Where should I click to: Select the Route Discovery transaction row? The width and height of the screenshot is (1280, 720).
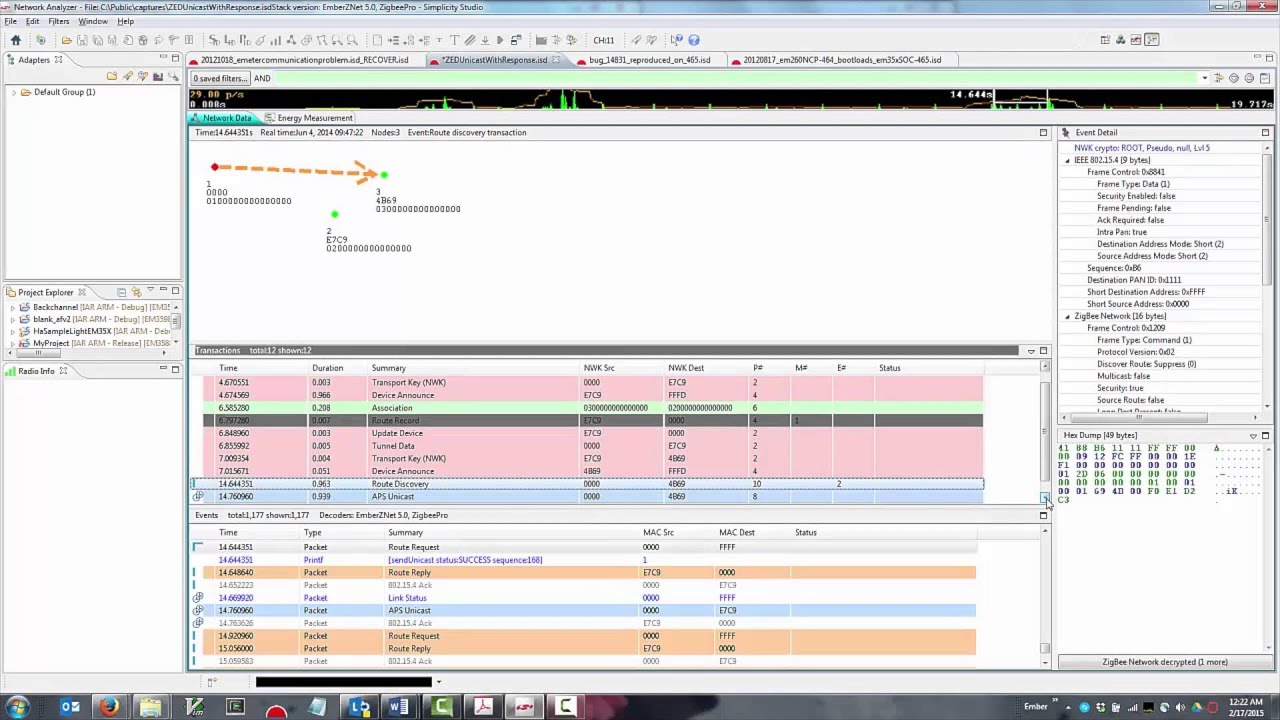[x=587, y=484]
